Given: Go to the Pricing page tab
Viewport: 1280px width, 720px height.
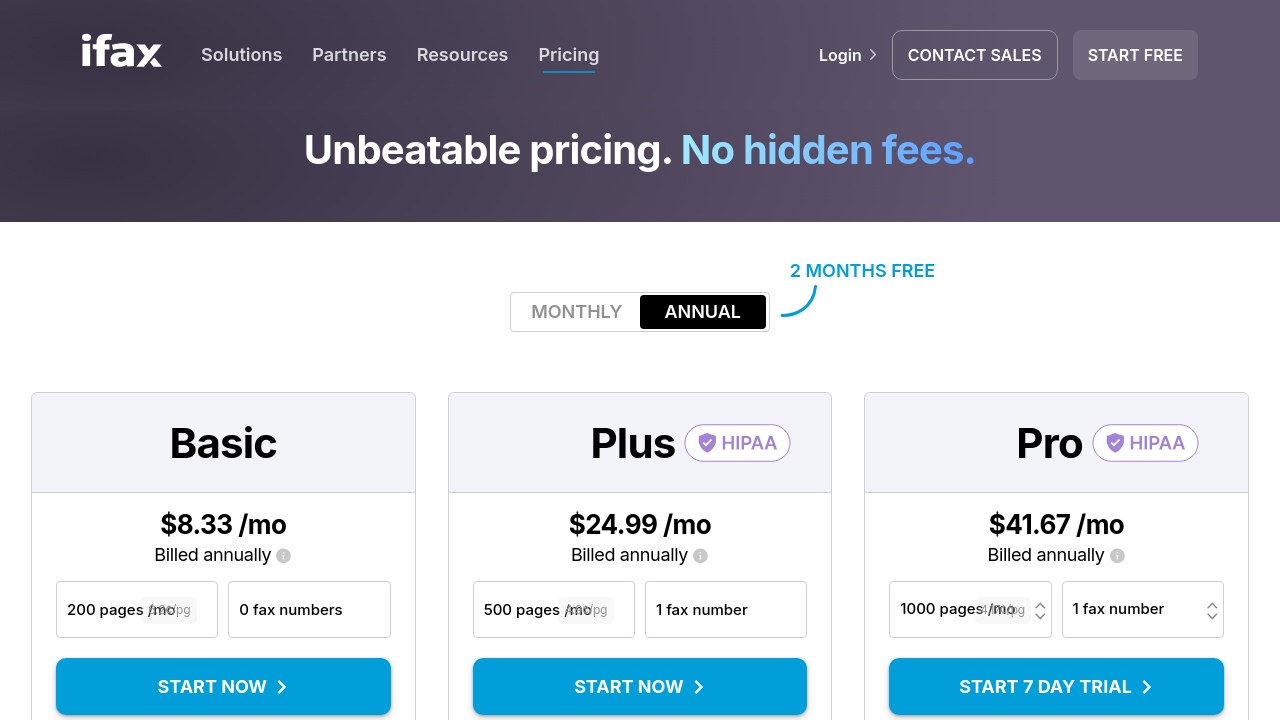Looking at the screenshot, I should point(569,55).
